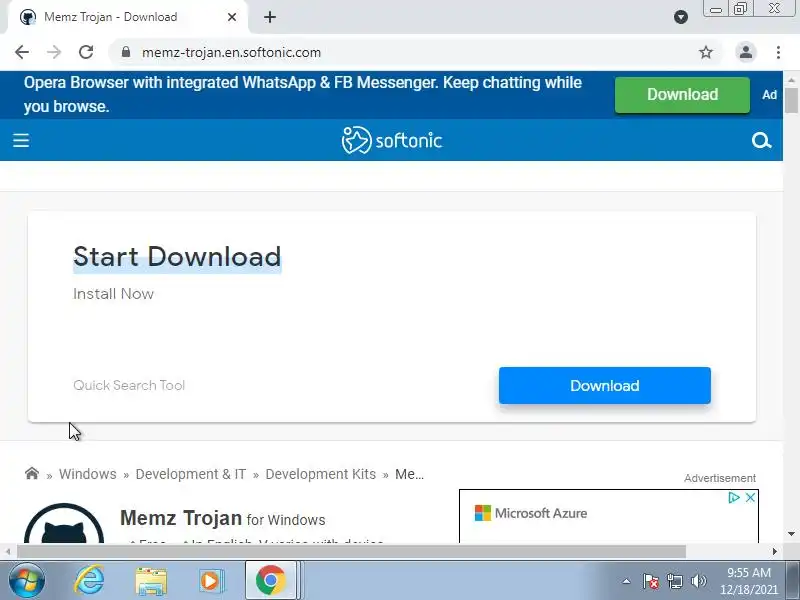Open the Chrome profile avatar icon
This screenshot has width=800, height=600.
pyautogui.click(x=745, y=52)
